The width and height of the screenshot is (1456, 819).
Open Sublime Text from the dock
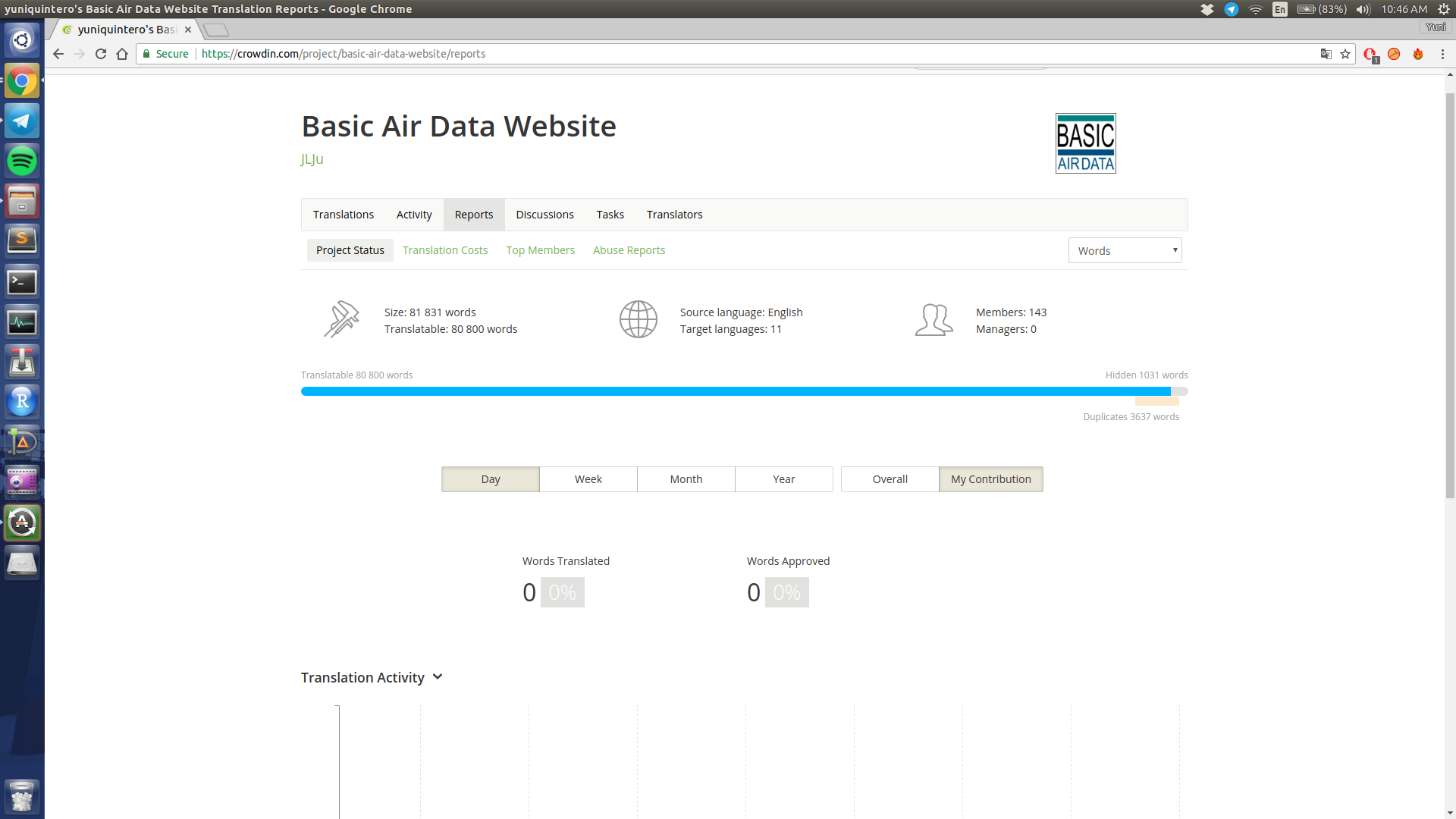22,241
